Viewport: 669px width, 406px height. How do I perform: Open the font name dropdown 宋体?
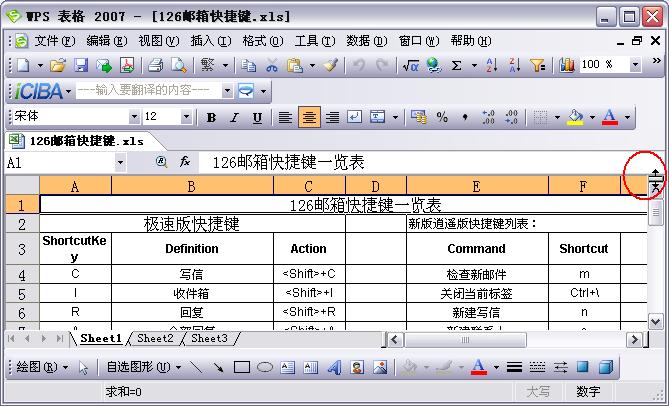coord(134,116)
